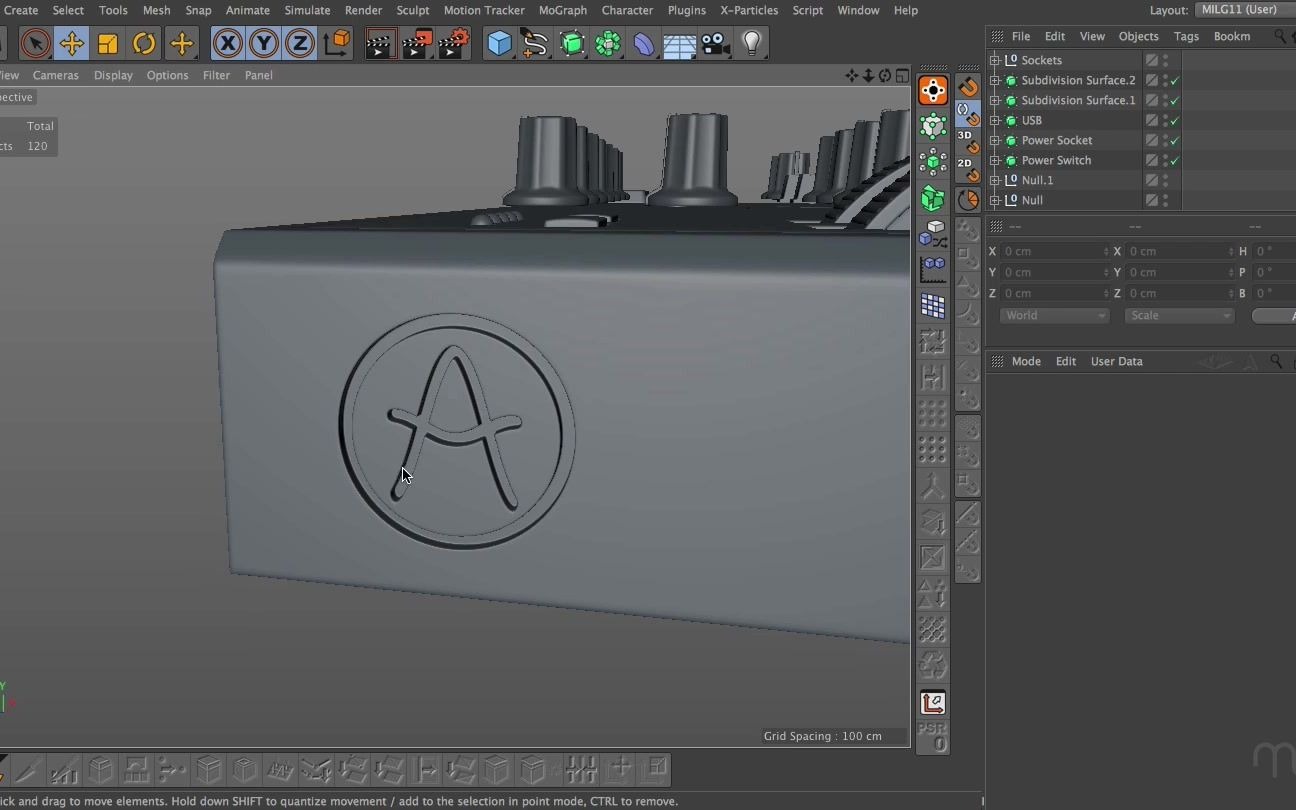Click the Cube primitive icon
The width and height of the screenshot is (1296, 810).
point(499,43)
